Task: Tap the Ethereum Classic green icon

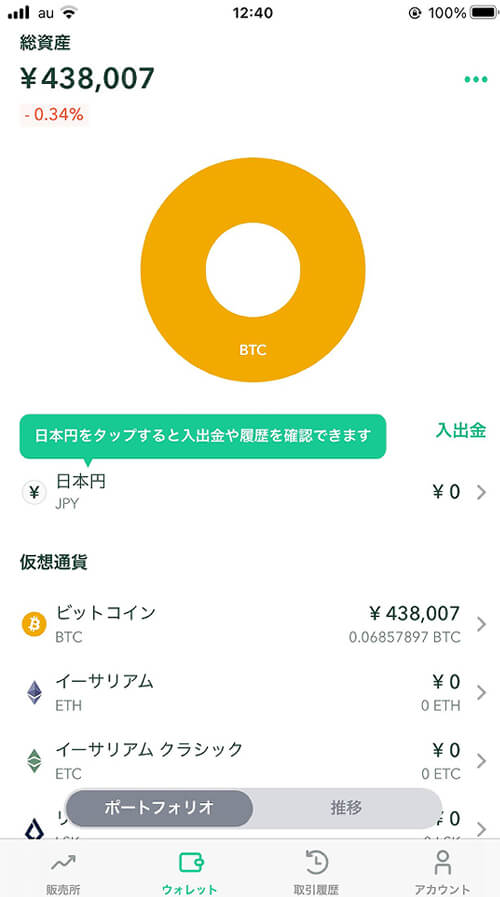Action: pos(34,760)
